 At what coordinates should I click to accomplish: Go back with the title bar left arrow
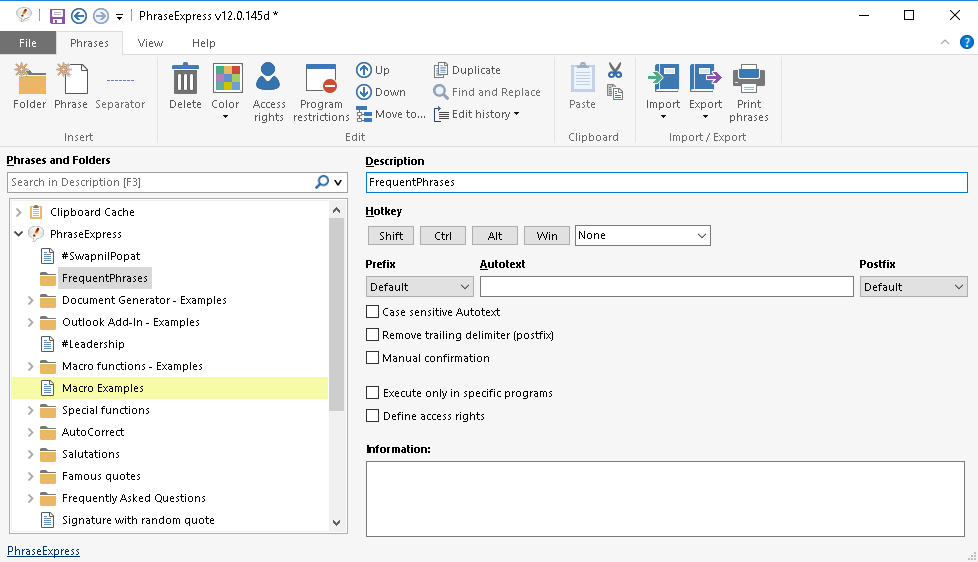click(79, 16)
